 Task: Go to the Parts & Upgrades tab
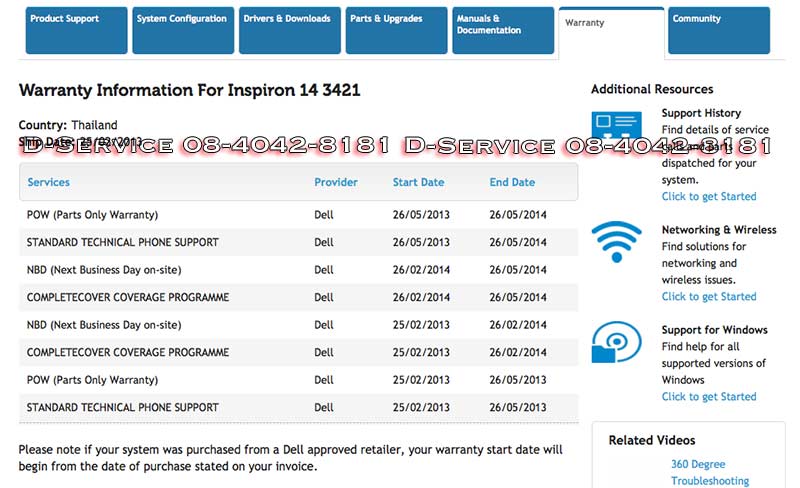(x=394, y=30)
